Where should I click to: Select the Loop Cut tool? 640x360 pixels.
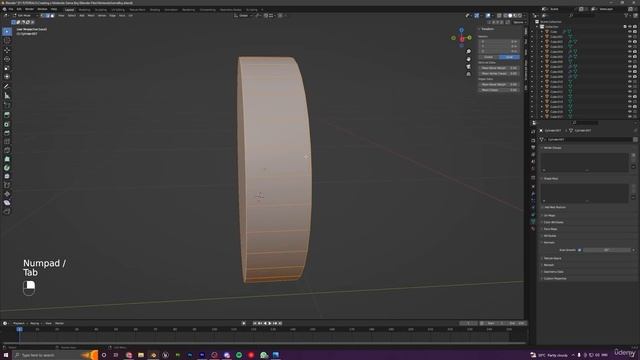point(7,142)
